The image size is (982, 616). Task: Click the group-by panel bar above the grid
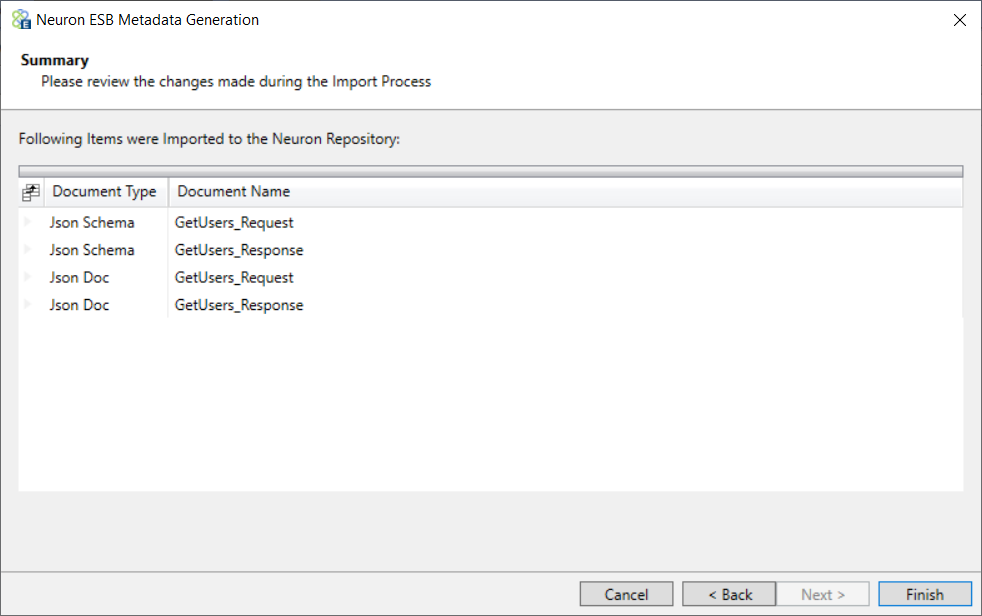pyautogui.click(x=490, y=171)
